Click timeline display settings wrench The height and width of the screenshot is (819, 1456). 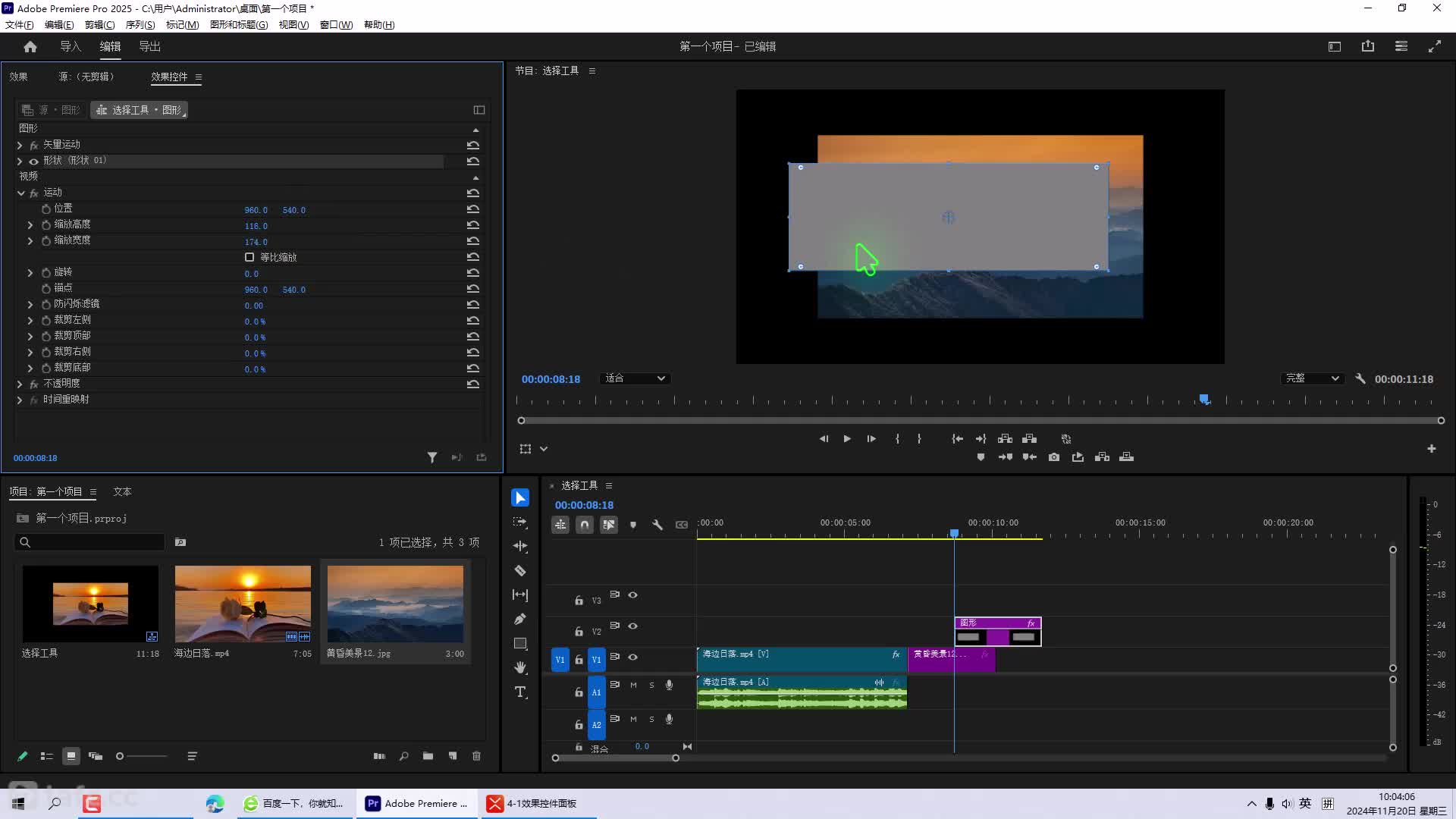(x=657, y=525)
